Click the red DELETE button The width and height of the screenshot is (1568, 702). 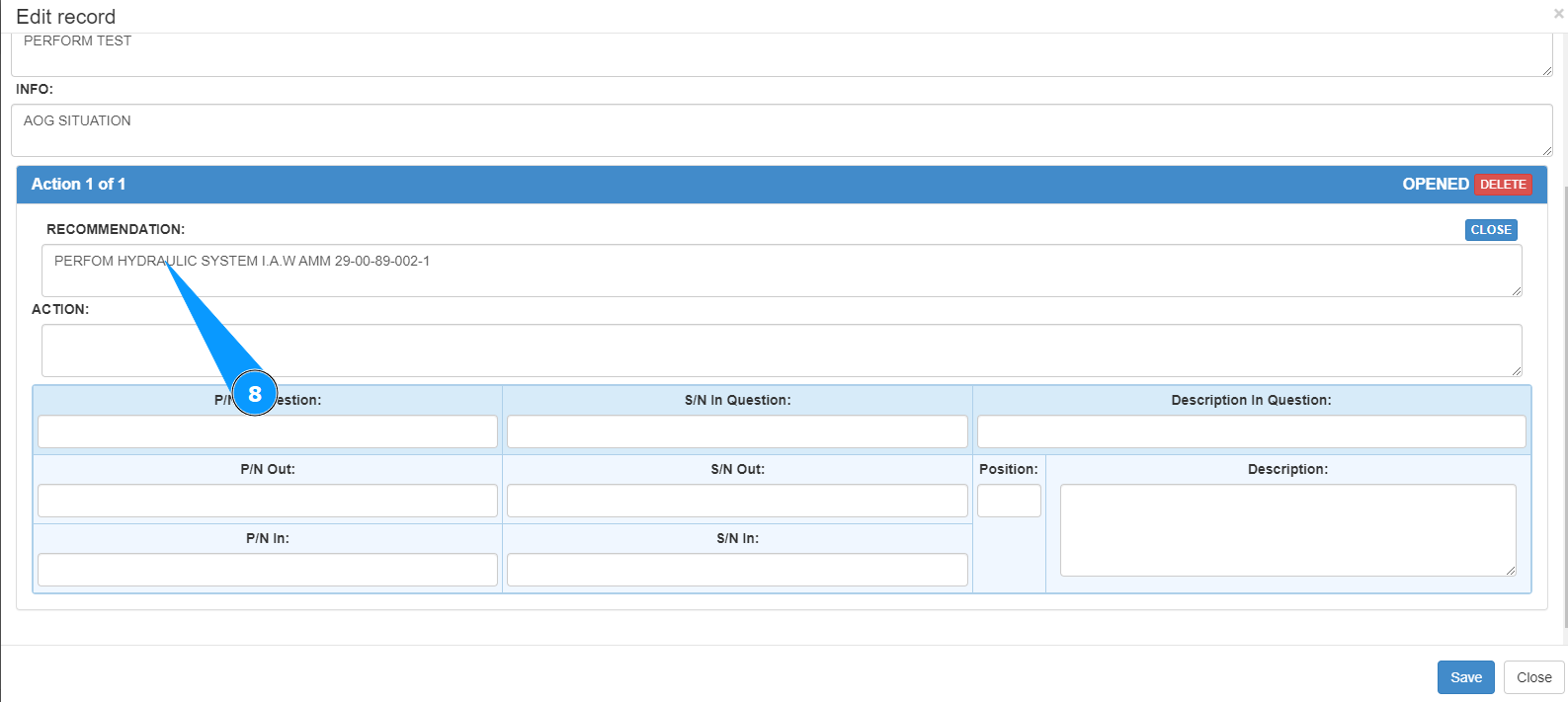(x=1503, y=185)
